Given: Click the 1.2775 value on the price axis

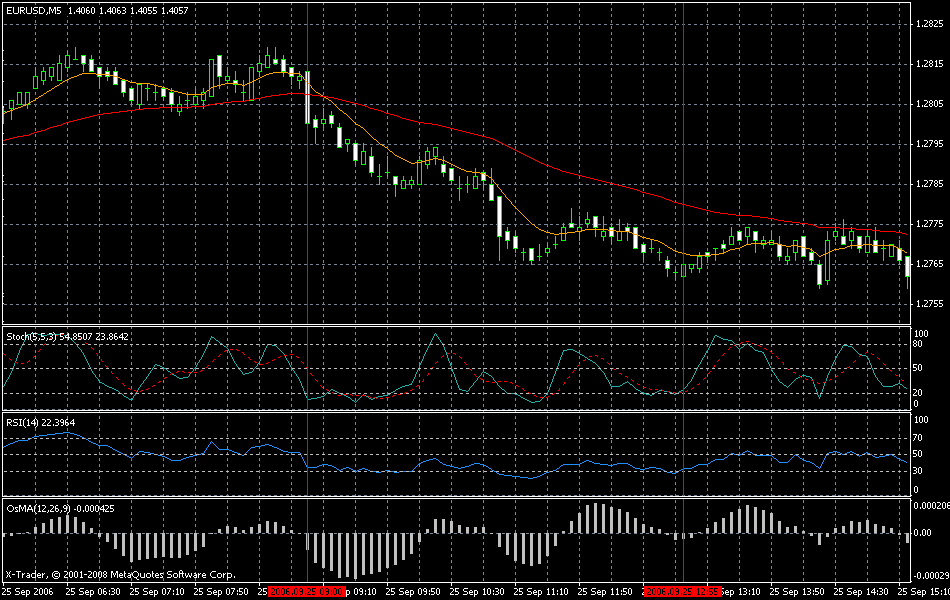Looking at the screenshot, I should tap(930, 224).
